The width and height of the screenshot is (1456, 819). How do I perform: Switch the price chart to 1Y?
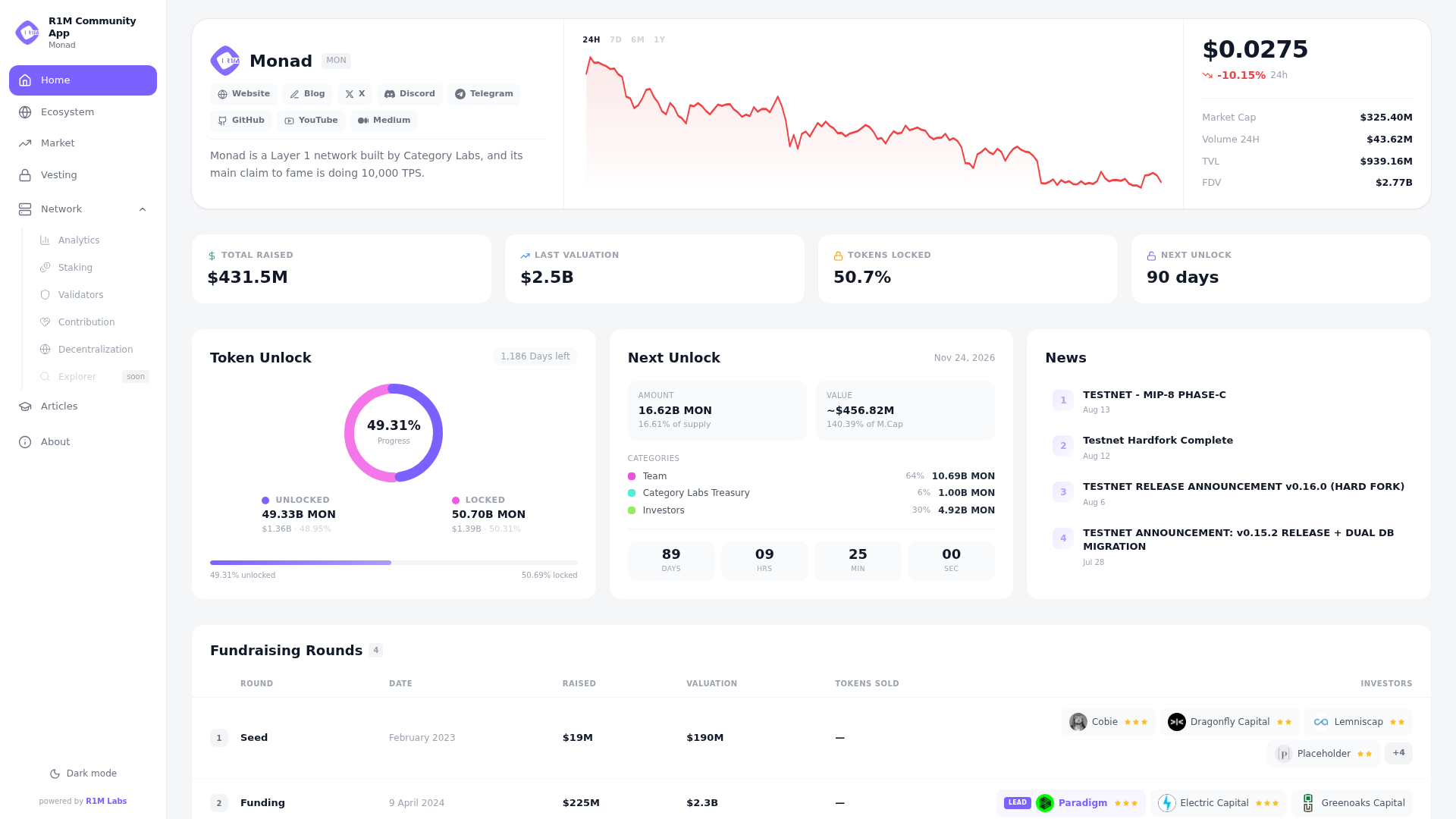click(660, 40)
